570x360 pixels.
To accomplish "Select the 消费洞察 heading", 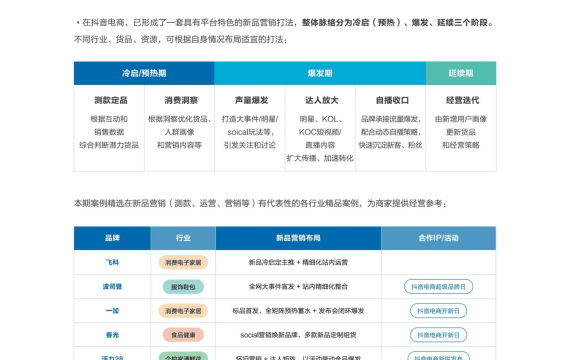I will 181,100.
